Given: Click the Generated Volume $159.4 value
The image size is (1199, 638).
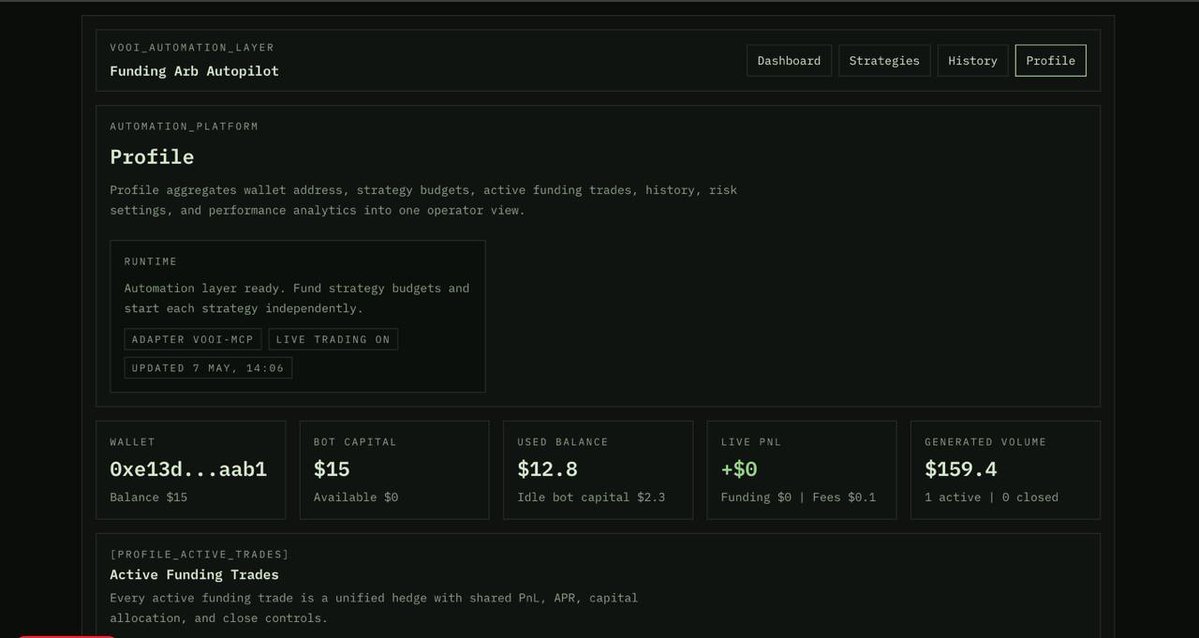Looking at the screenshot, I should 960,469.
